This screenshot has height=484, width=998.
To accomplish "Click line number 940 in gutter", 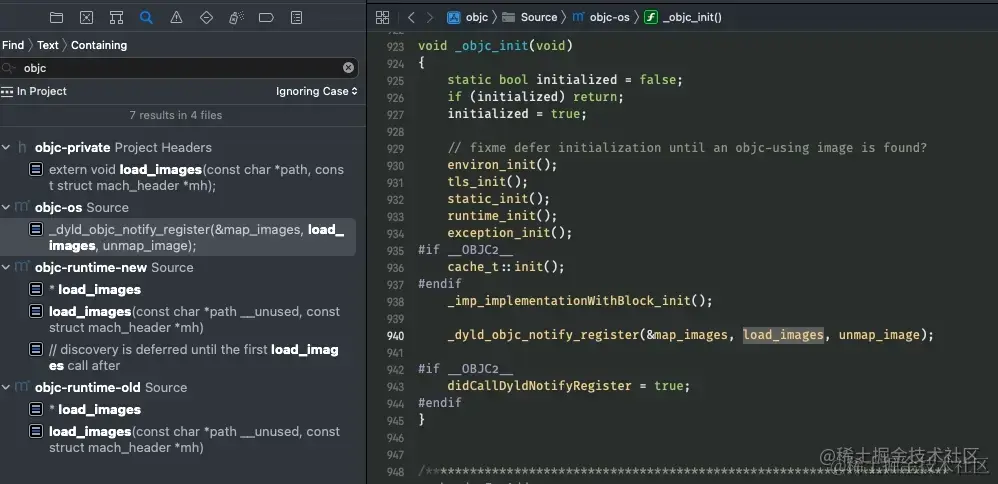I will 395,336.
